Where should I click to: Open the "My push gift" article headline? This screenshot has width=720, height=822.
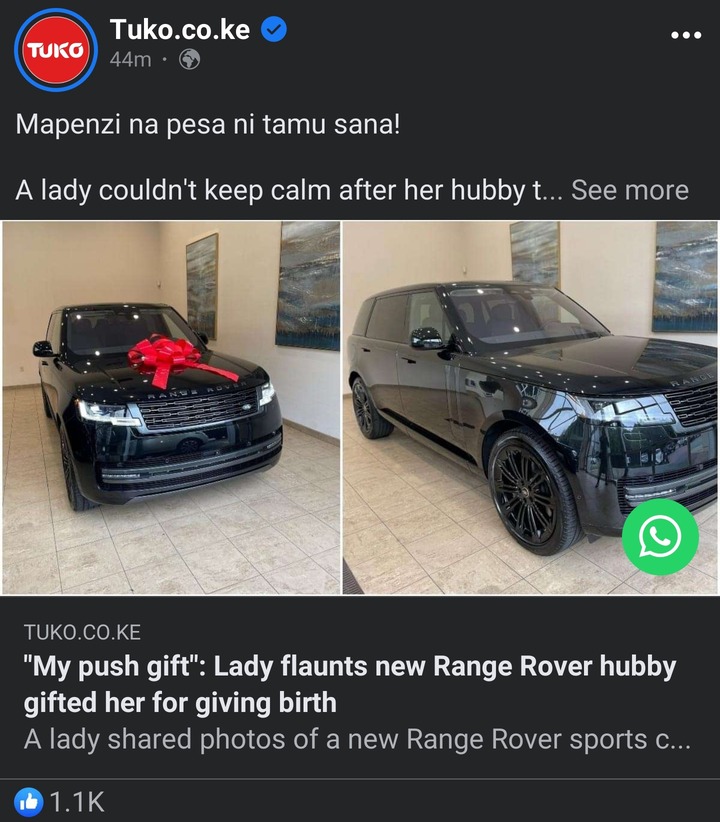350,684
